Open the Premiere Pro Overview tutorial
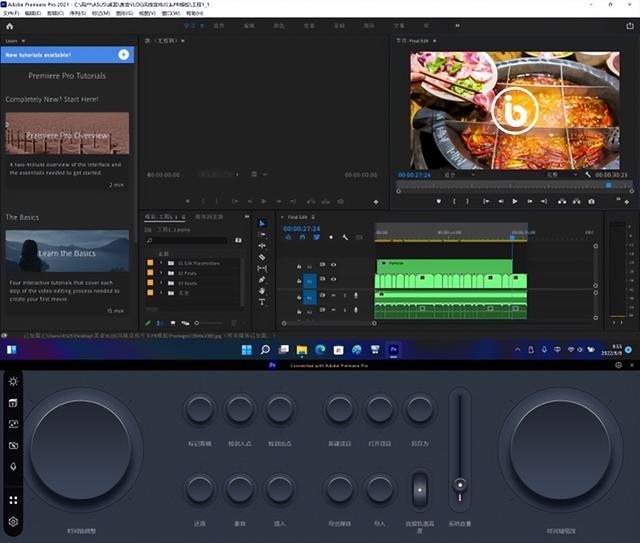 pyautogui.click(x=67, y=134)
